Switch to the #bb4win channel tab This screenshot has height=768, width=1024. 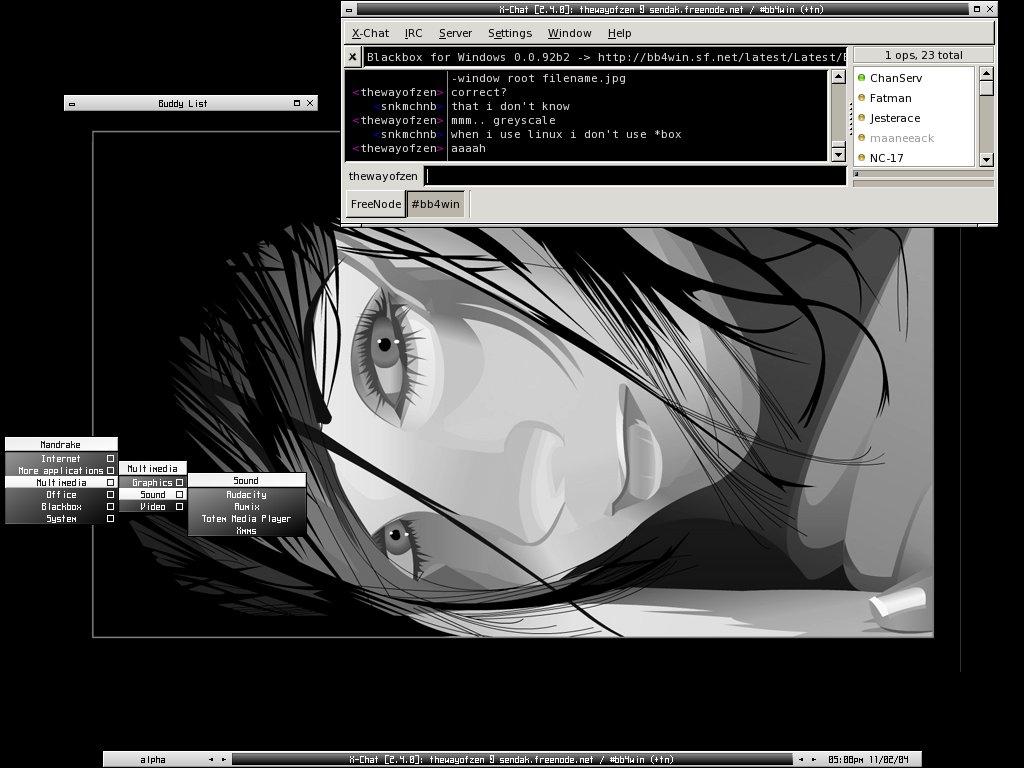pyautogui.click(x=436, y=204)
